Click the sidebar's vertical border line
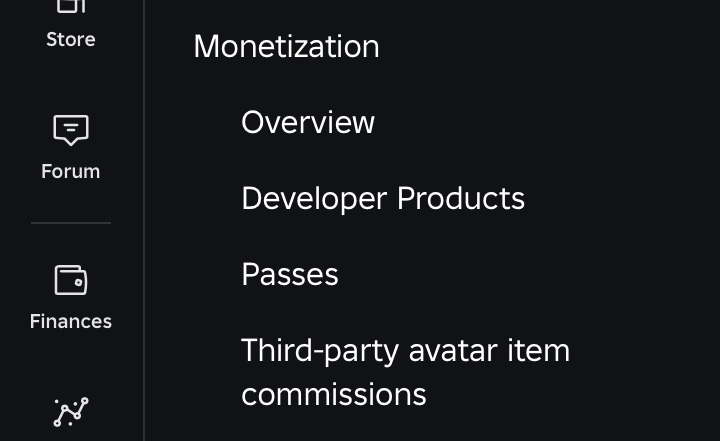 tap(145, 220)
